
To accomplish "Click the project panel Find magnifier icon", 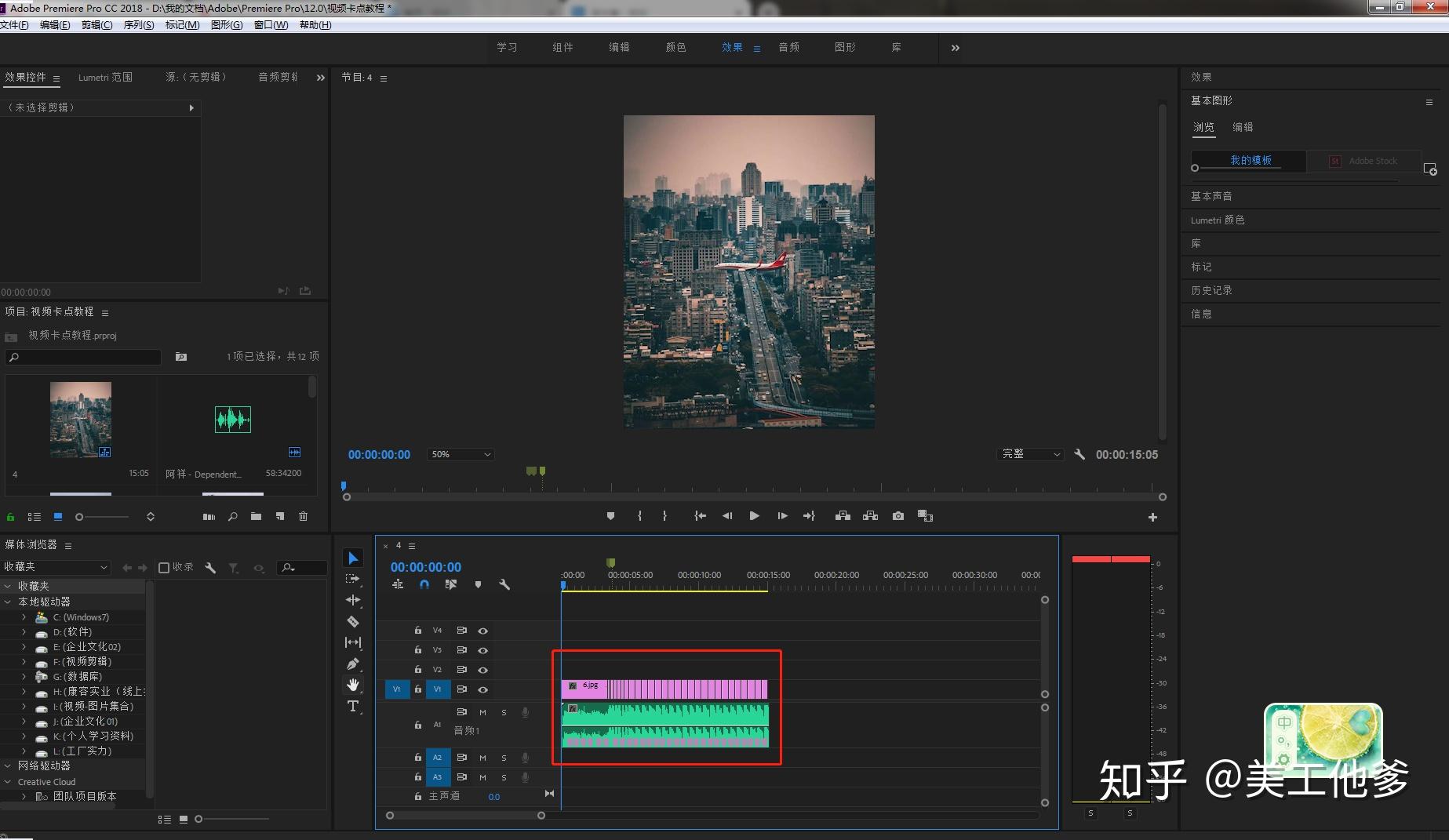I will 232,516.
